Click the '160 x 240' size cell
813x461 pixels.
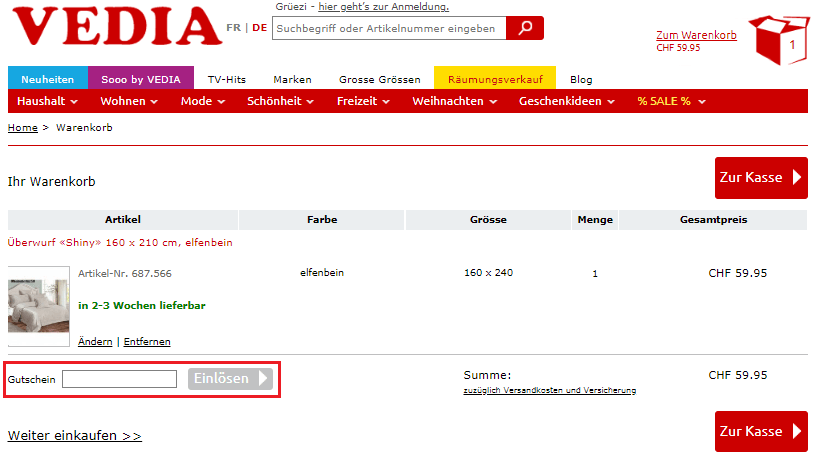pyautogui.click(x=488, y=273)
